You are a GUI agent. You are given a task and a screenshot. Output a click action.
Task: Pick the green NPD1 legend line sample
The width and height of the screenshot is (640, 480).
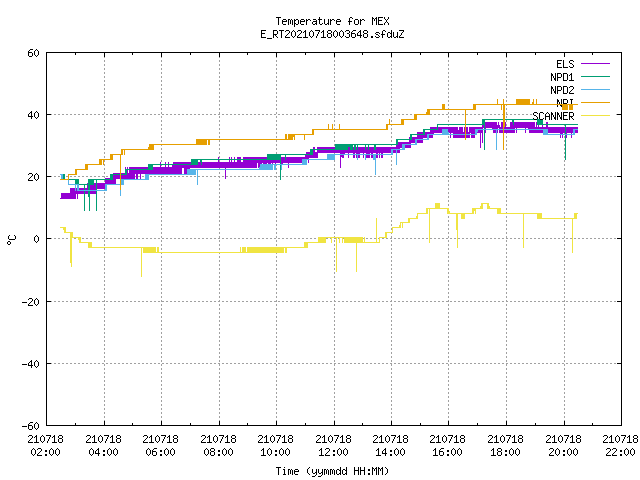[x=595, y=76]
